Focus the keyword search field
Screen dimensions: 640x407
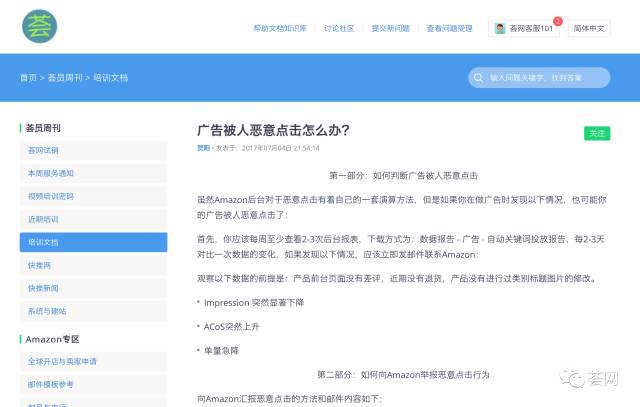(539, 78)
